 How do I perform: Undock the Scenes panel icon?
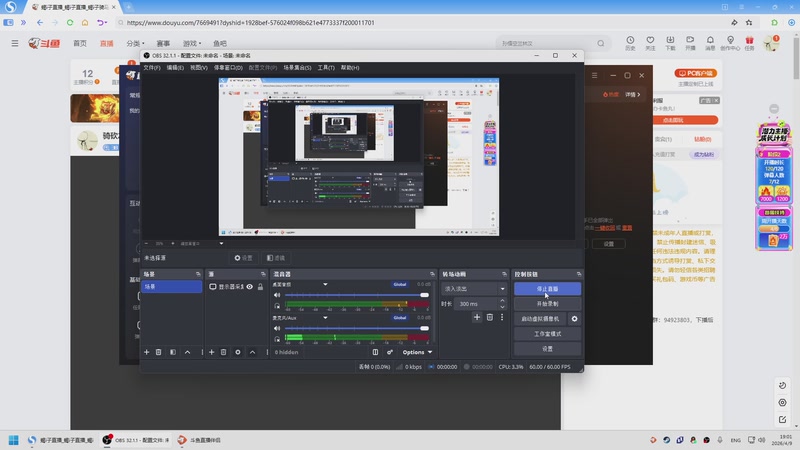click(x=198, y=274)
